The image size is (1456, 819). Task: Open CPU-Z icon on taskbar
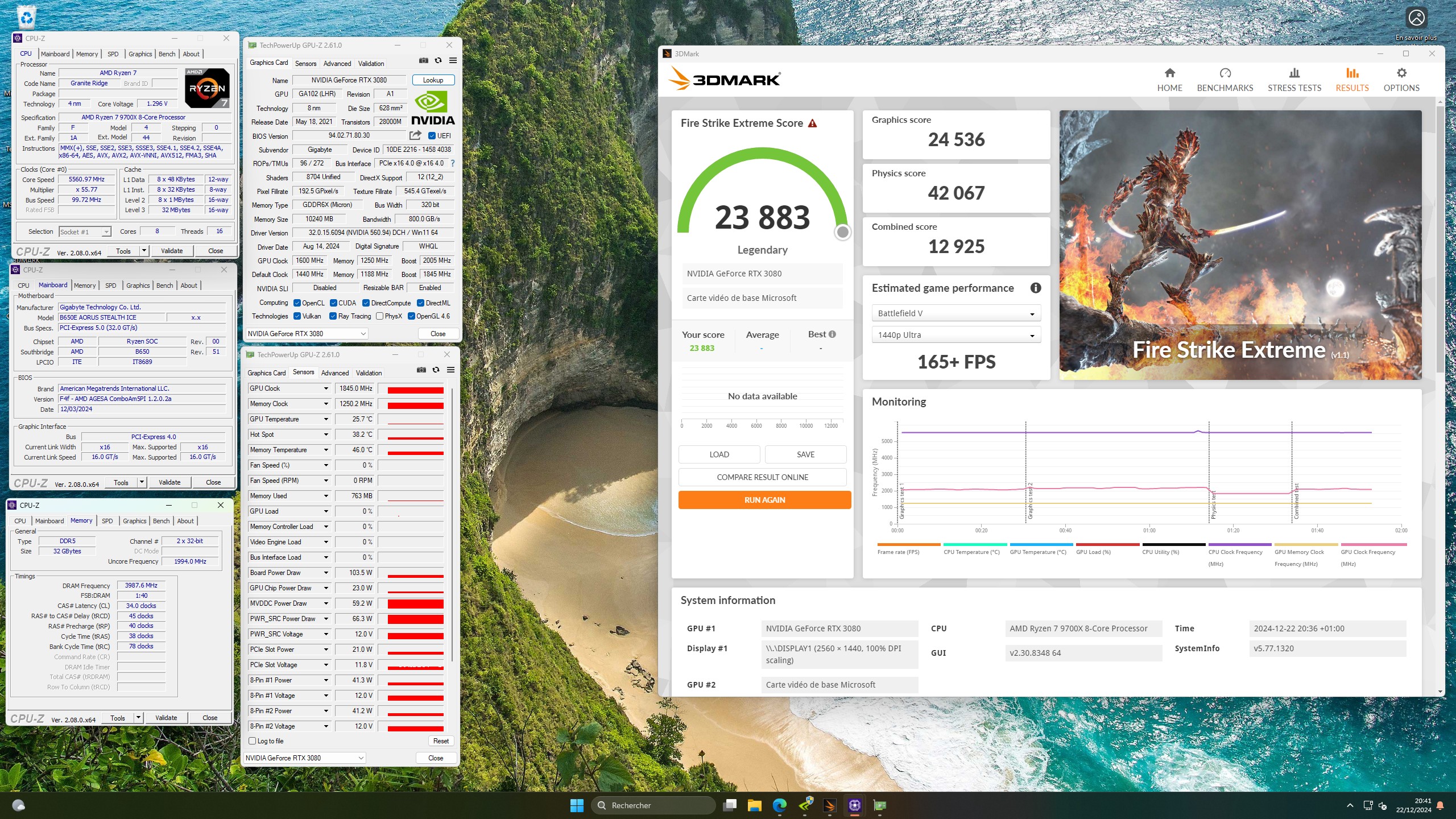coord(855,805)
